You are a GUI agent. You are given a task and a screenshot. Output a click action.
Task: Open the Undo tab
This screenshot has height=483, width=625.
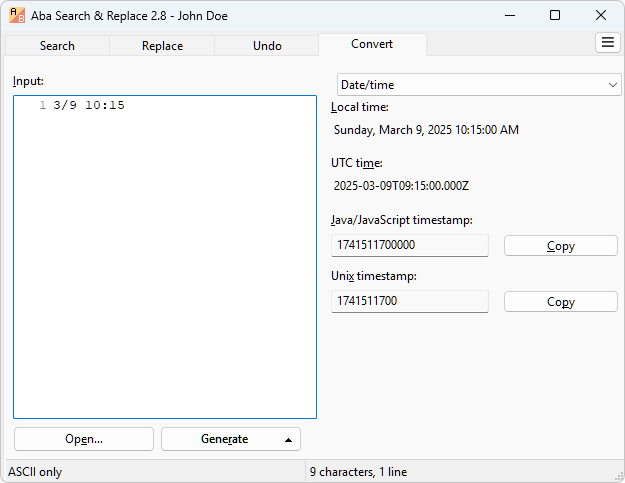[x=267, y=46]
